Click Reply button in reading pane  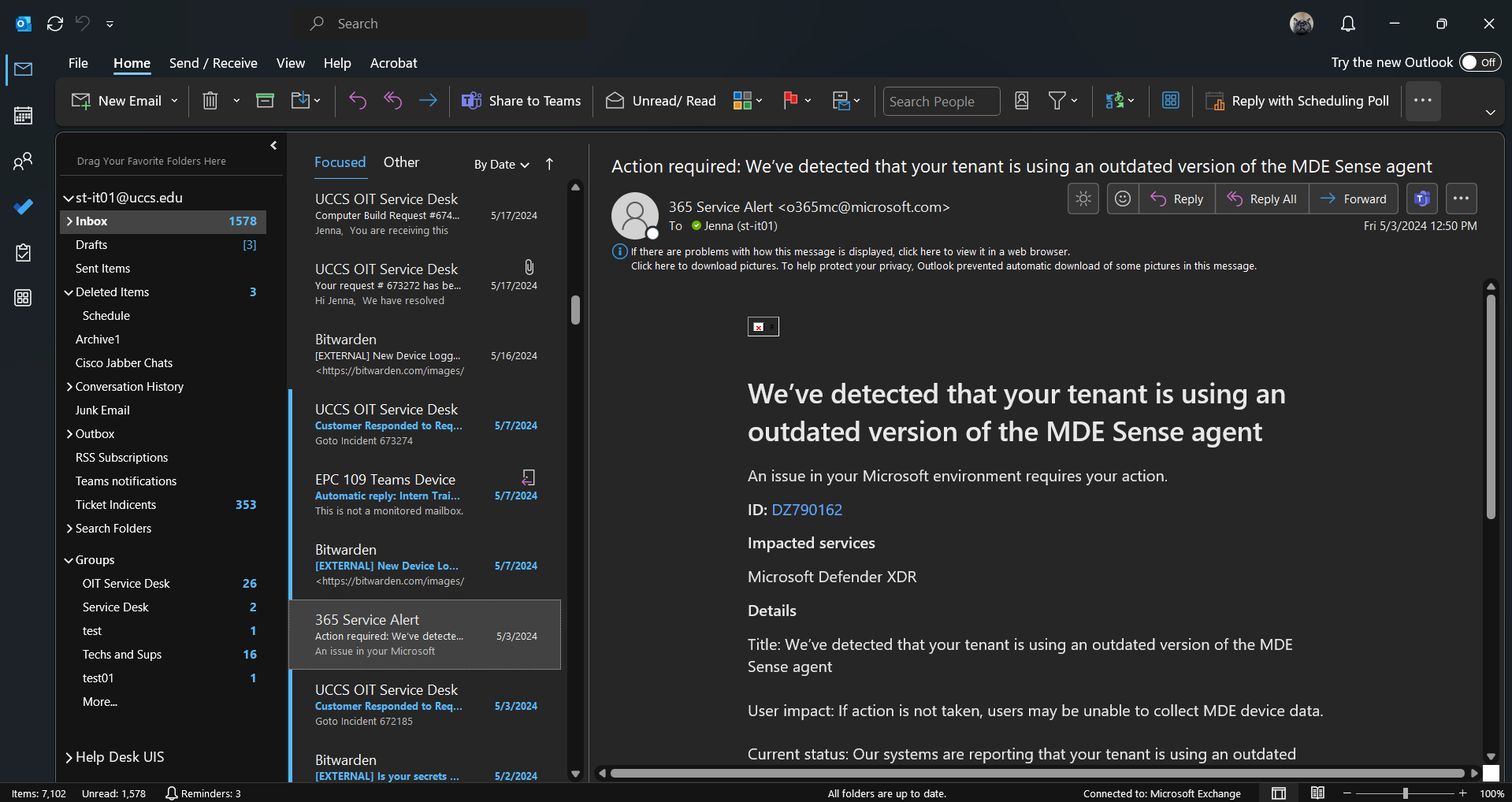(1177, 199)
